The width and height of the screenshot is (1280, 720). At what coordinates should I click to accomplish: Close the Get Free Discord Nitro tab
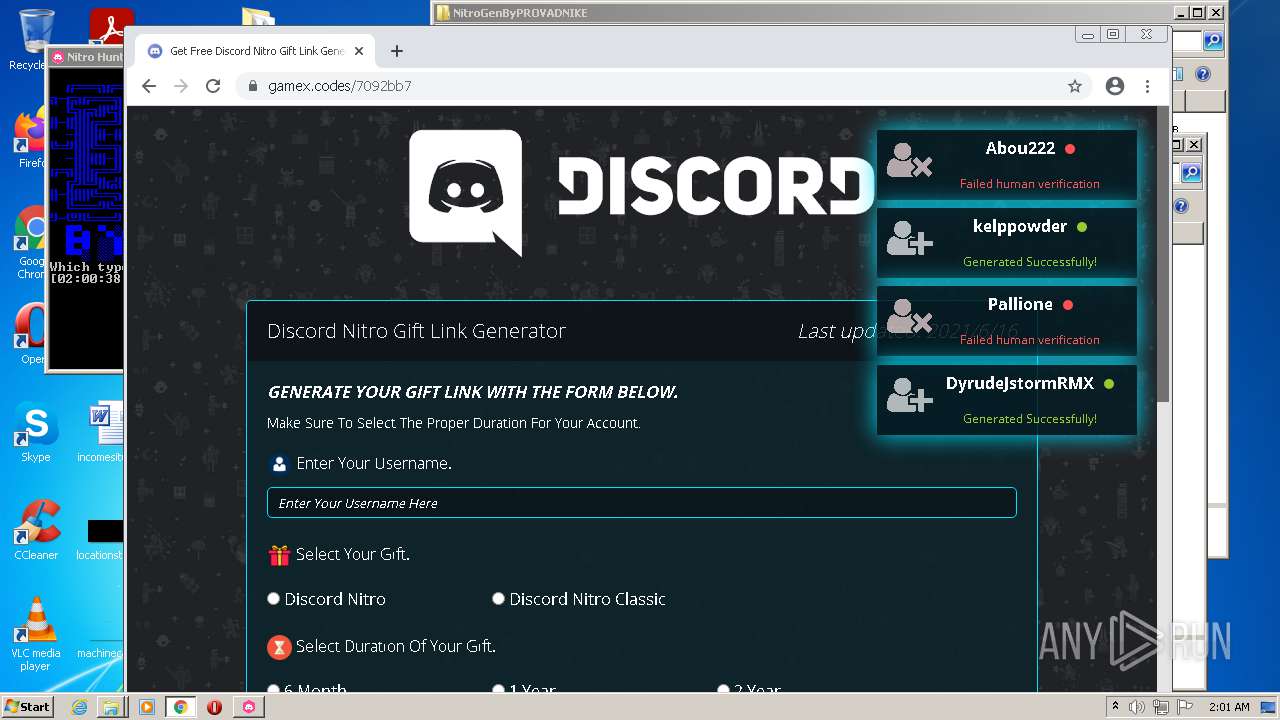pos(359,51)
